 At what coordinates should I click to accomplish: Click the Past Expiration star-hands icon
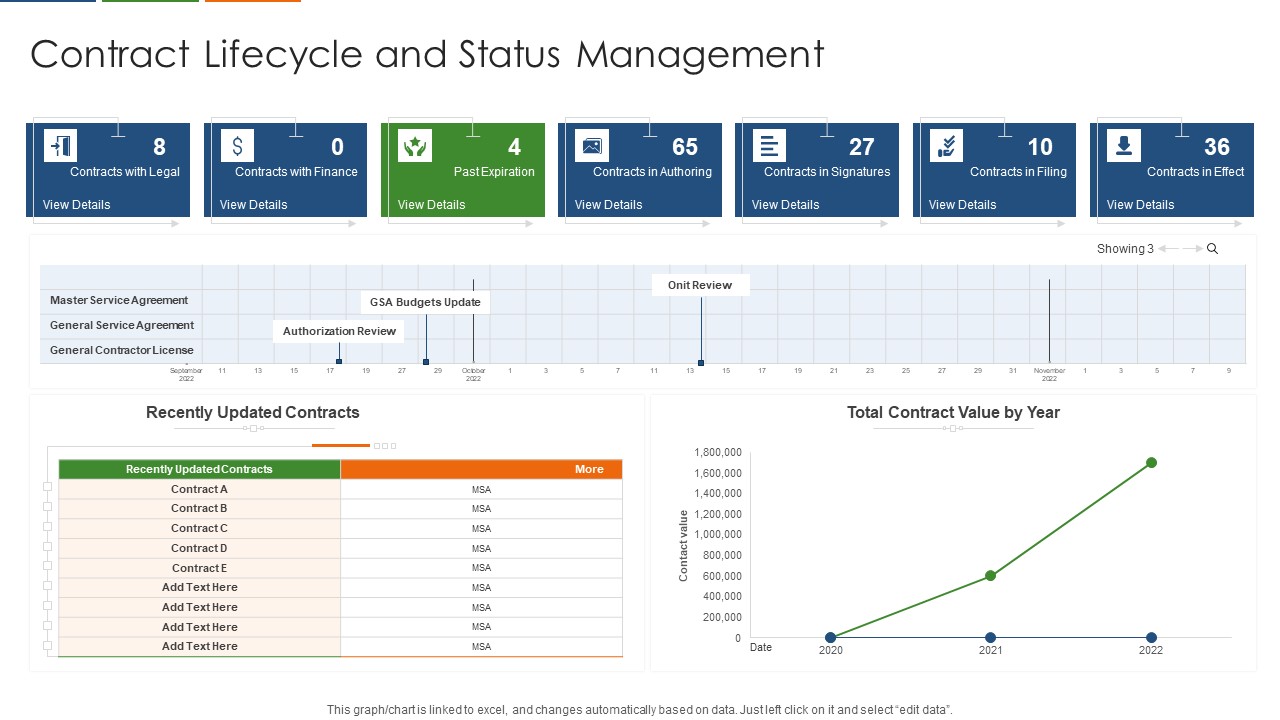[414, 146]
